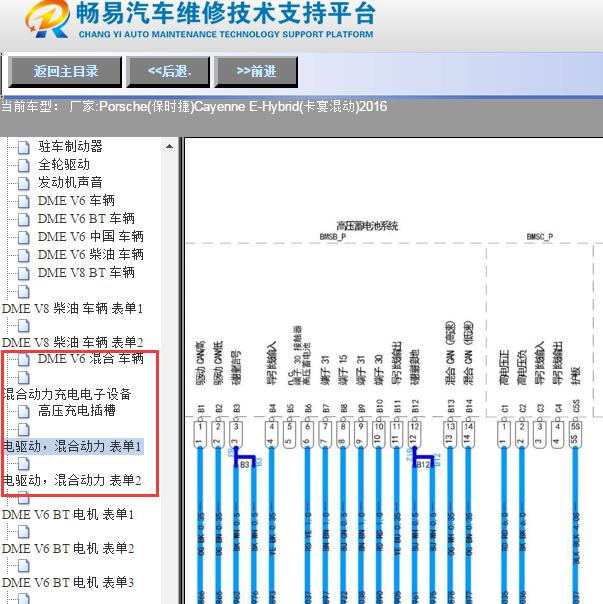Open DME V6 BT 电机 表单3

[x=68, y=582]
